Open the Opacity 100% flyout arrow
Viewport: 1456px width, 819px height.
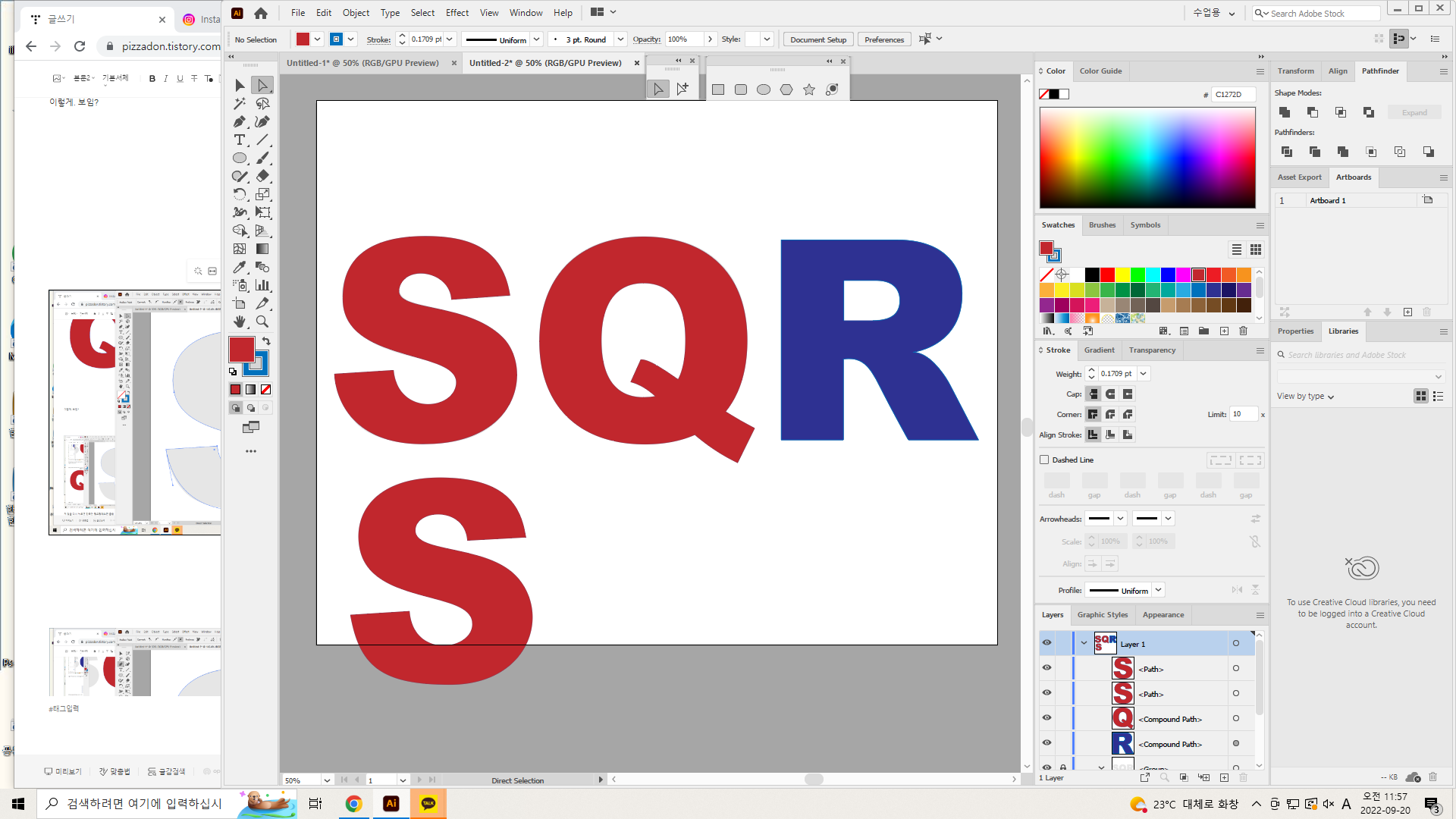[710, 39]
